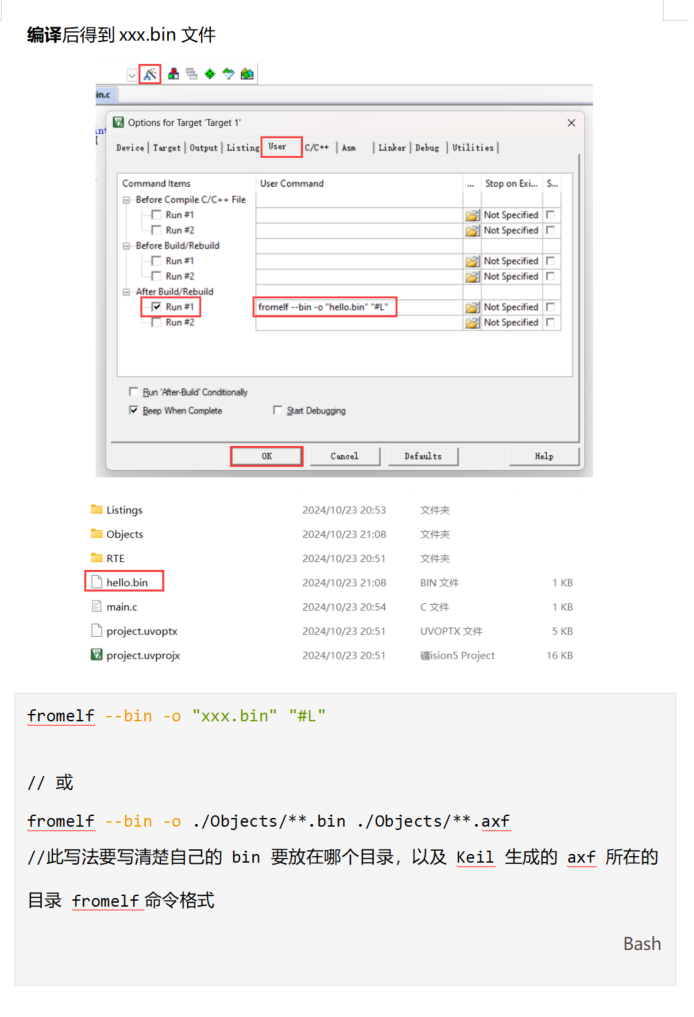The height and width of the screenshot is (1017, 694).
Task: Uncheck After Build Run #1 checkbox
Action: tap(156, 307)
